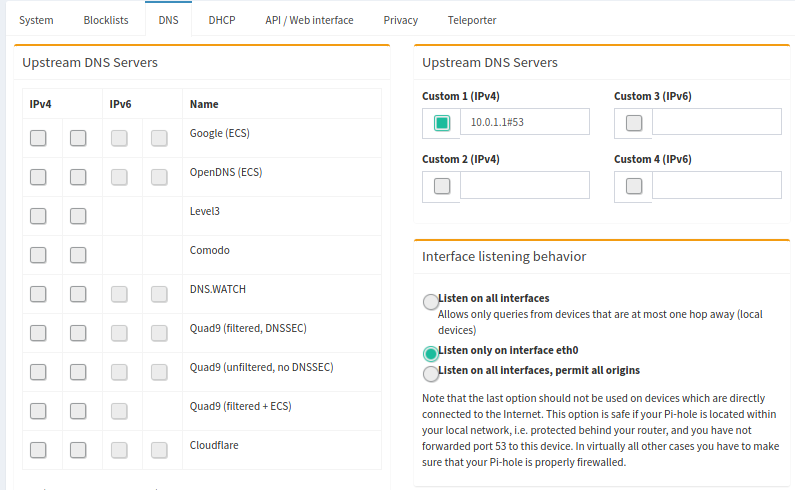Focus the Custom 2 (IPv4) text field
Screen dimensions: 795x490
tap(524, 185)
